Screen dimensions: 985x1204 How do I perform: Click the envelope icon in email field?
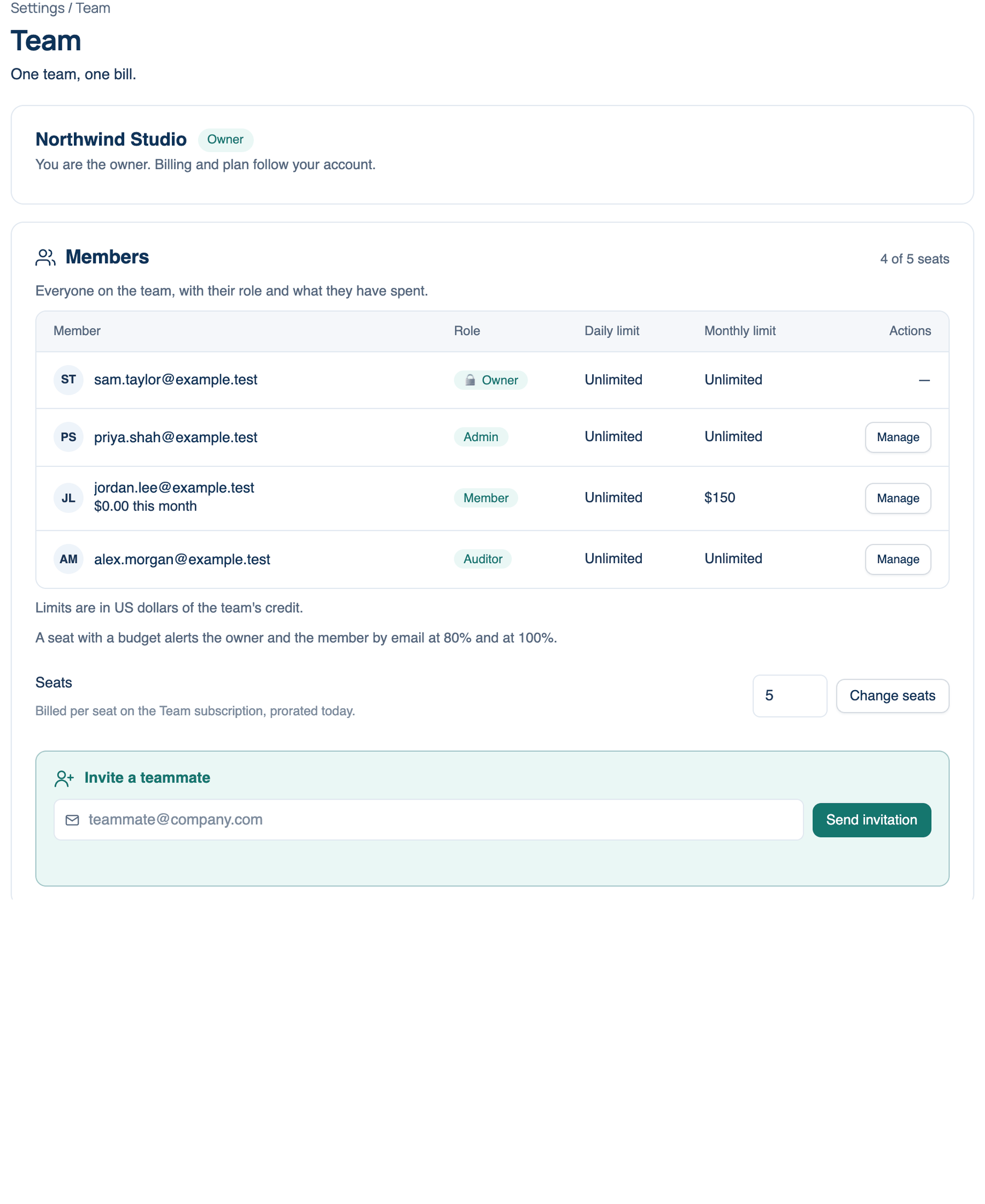click(72, 820)
